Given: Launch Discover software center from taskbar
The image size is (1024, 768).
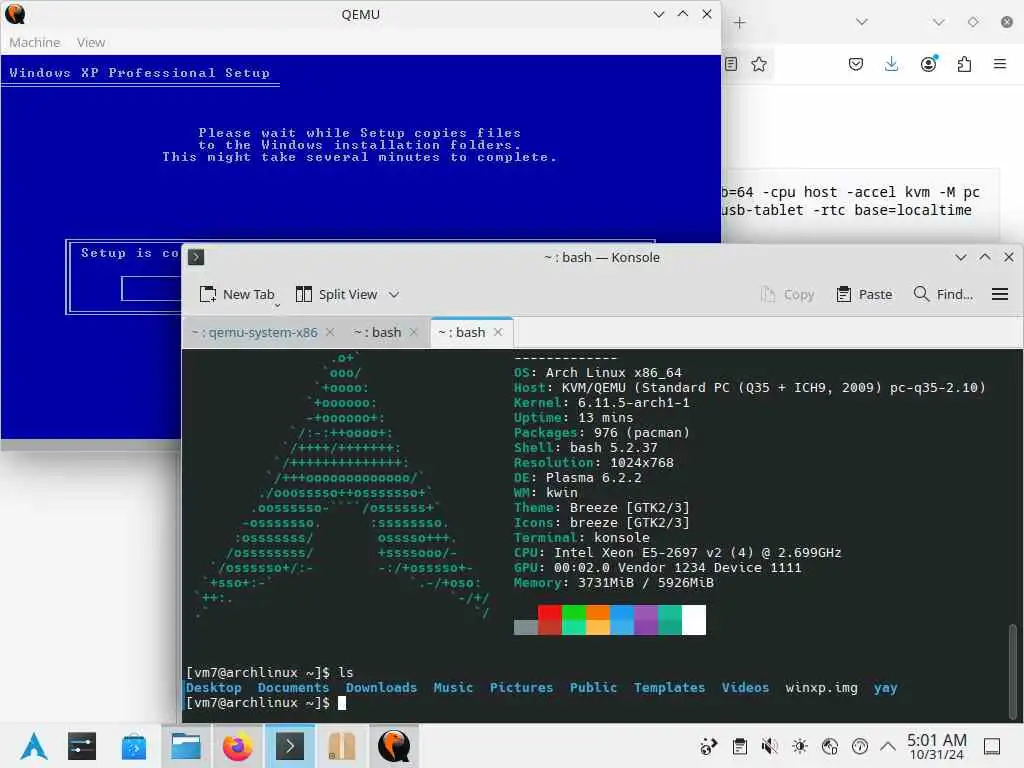Looking at the screenshot, I should click(134, 746).
